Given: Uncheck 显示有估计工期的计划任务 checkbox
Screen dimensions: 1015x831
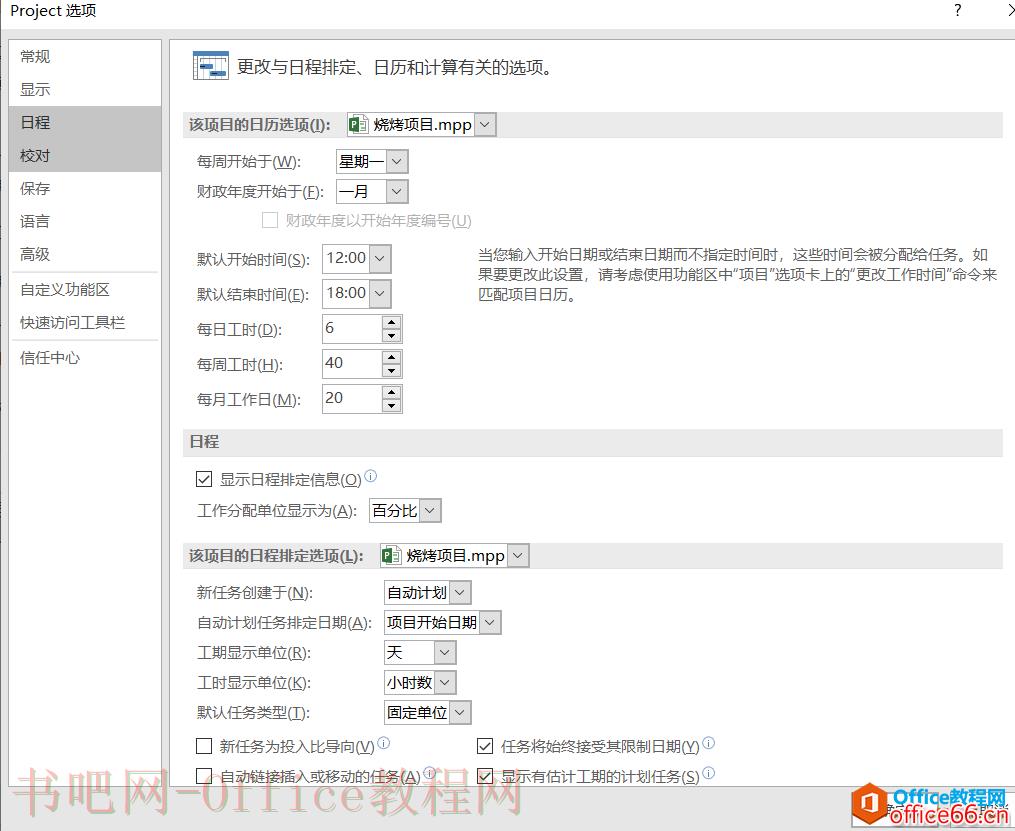Looking at the screenshot, I should pos(485,776).
